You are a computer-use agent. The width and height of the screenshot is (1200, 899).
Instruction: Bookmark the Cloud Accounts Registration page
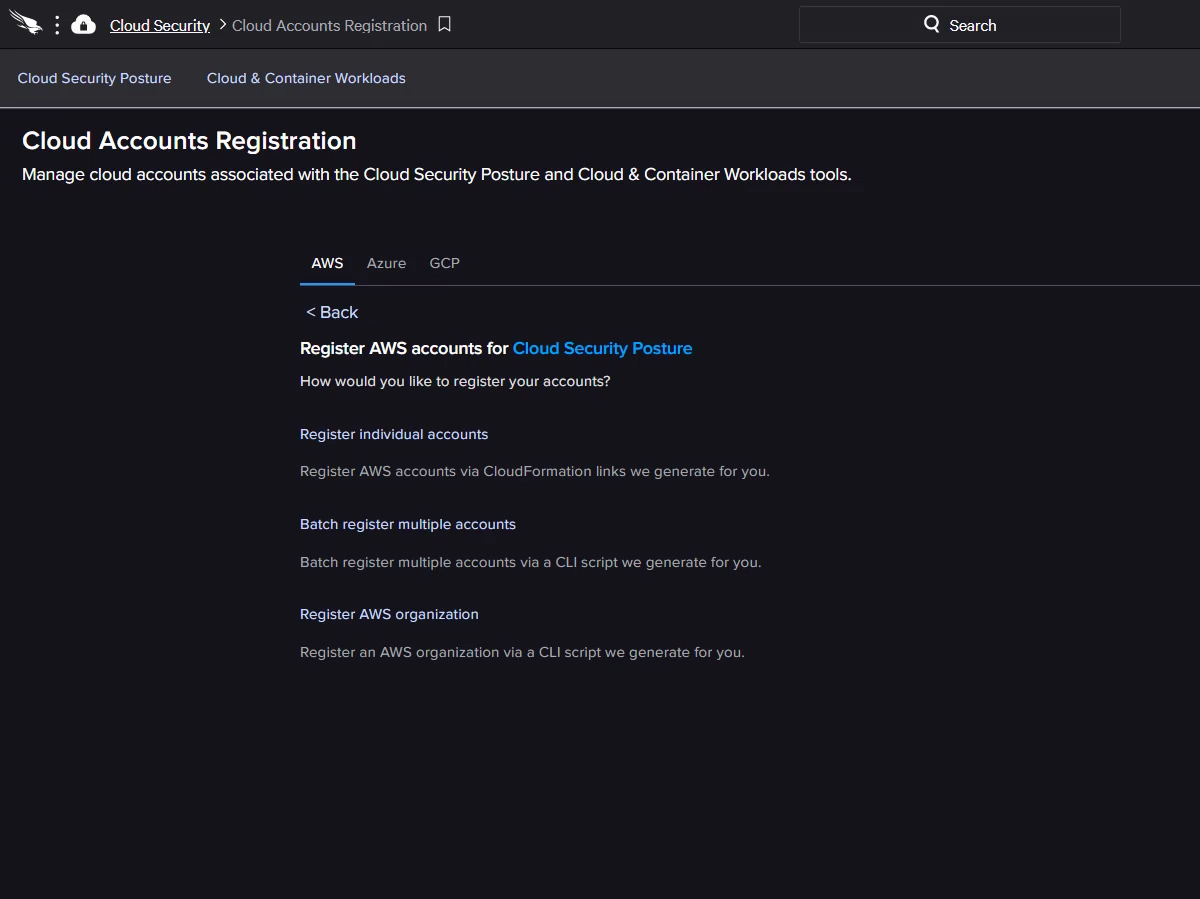click(445, 25)
